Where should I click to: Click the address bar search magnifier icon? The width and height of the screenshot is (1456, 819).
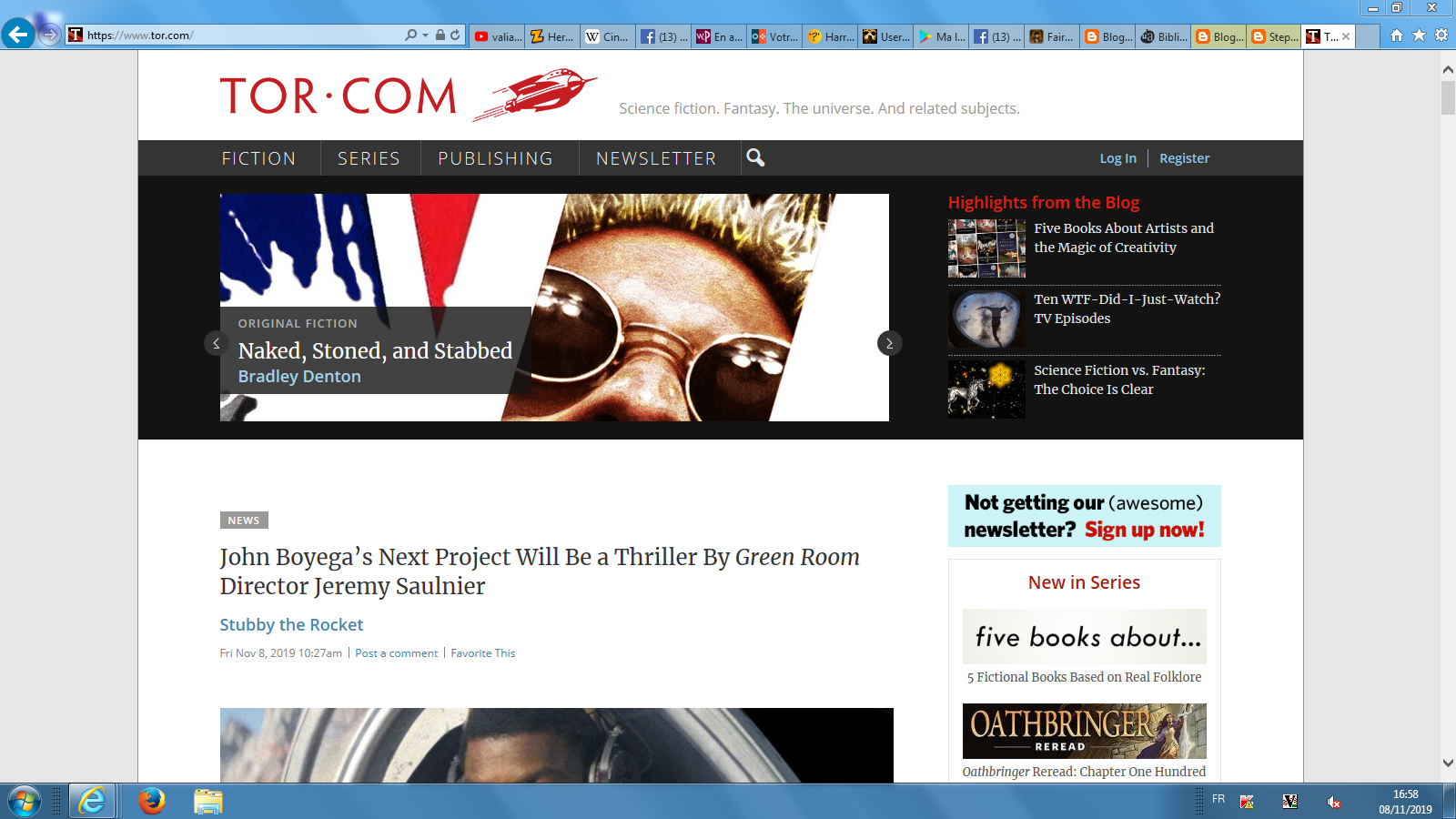coord(411,35)
